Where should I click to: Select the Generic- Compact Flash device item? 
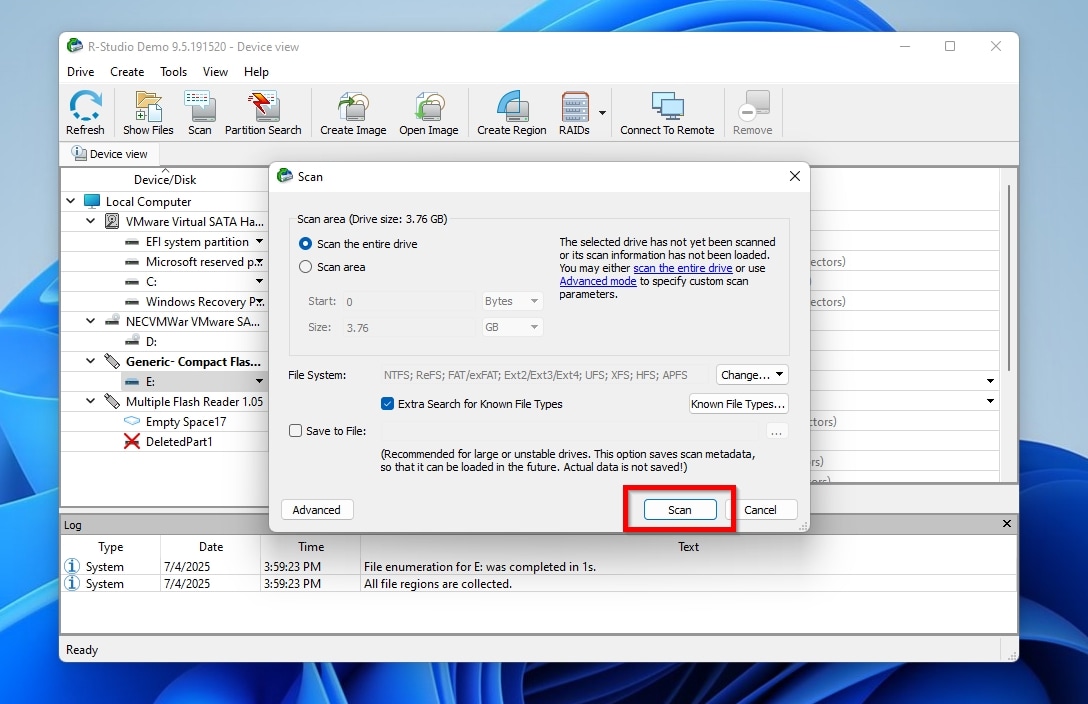[x=192, y=361]
